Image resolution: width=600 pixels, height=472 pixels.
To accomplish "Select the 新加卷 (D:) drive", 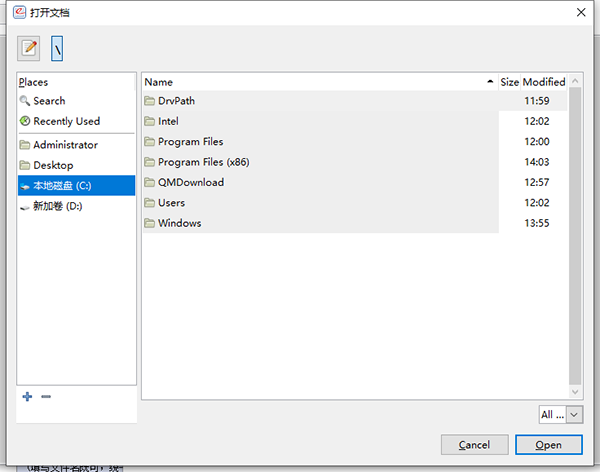I will click(x=58, y=205).
